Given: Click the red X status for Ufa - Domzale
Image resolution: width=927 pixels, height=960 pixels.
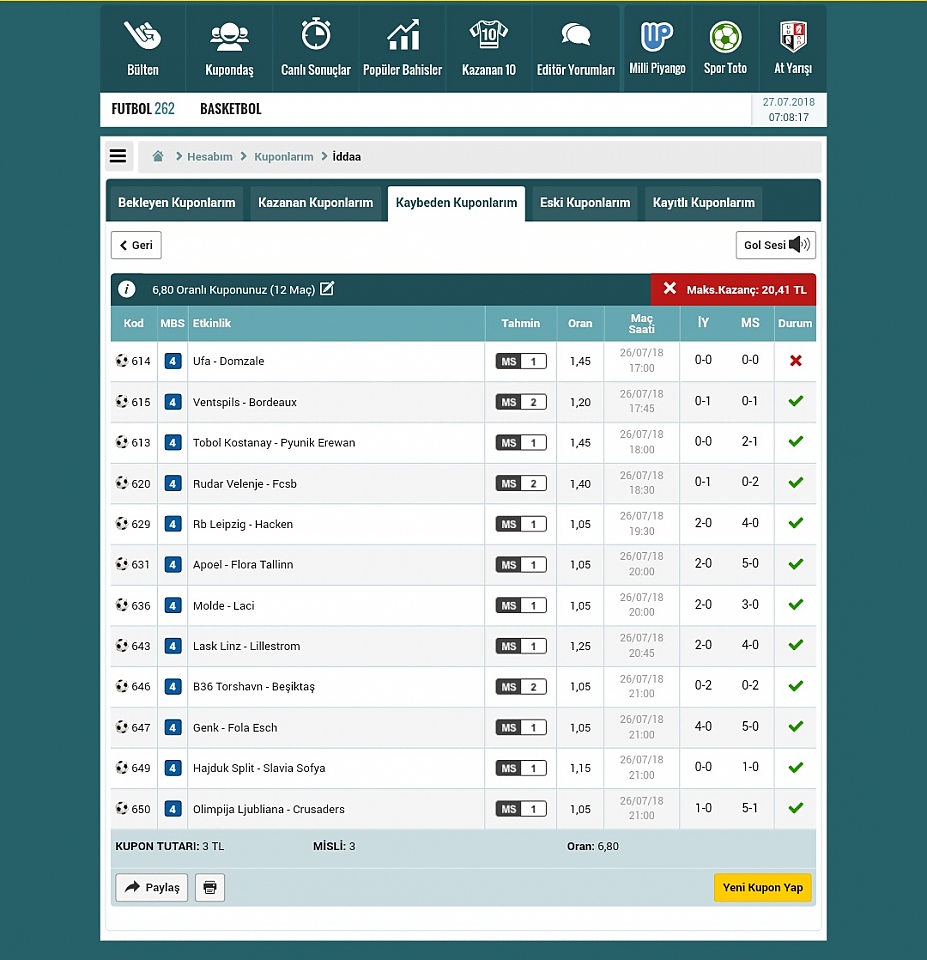Looking at the screenshot, I should (796, 361).
